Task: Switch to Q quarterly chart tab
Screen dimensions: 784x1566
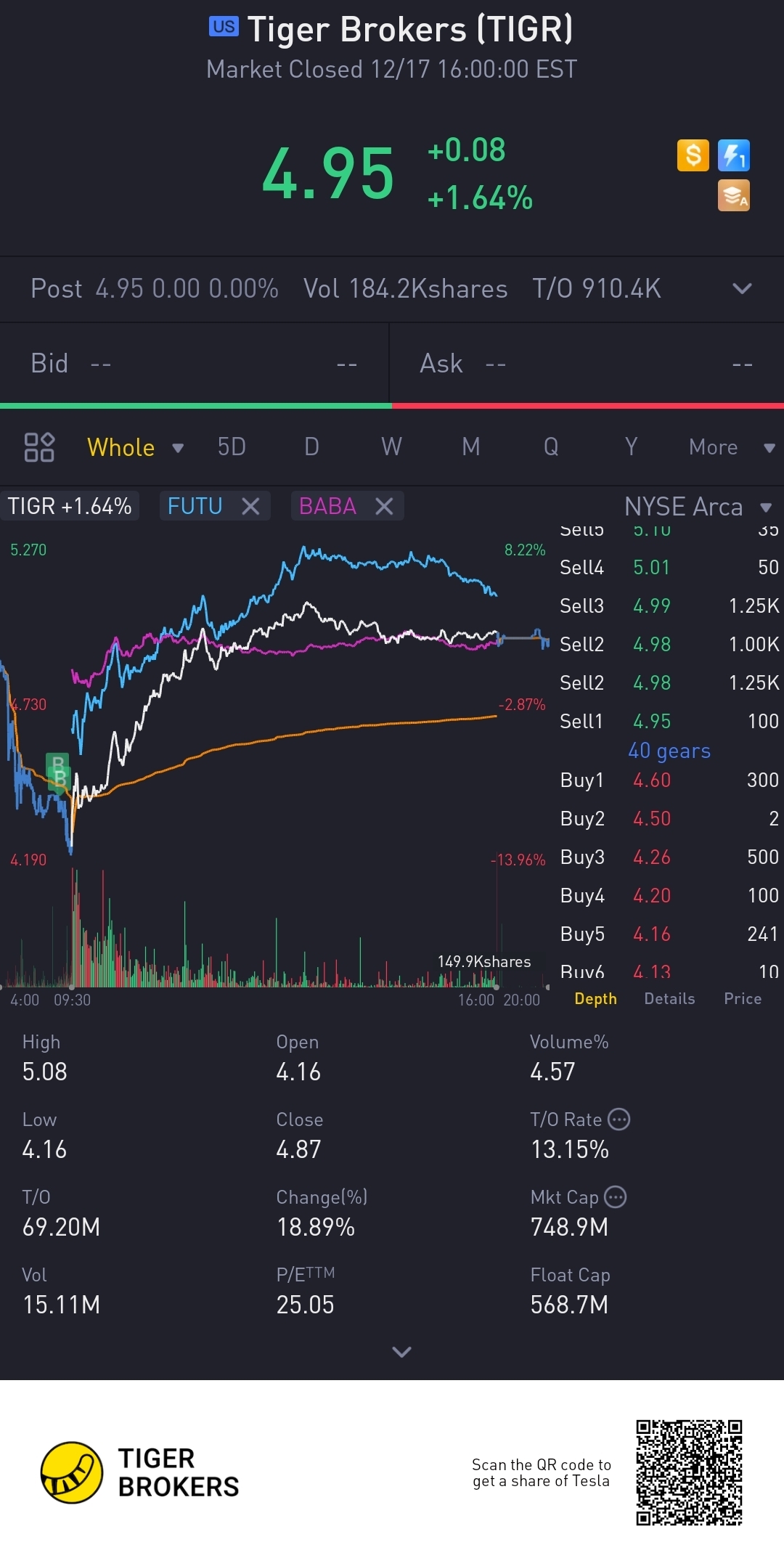Action: [x=551, y=447]
